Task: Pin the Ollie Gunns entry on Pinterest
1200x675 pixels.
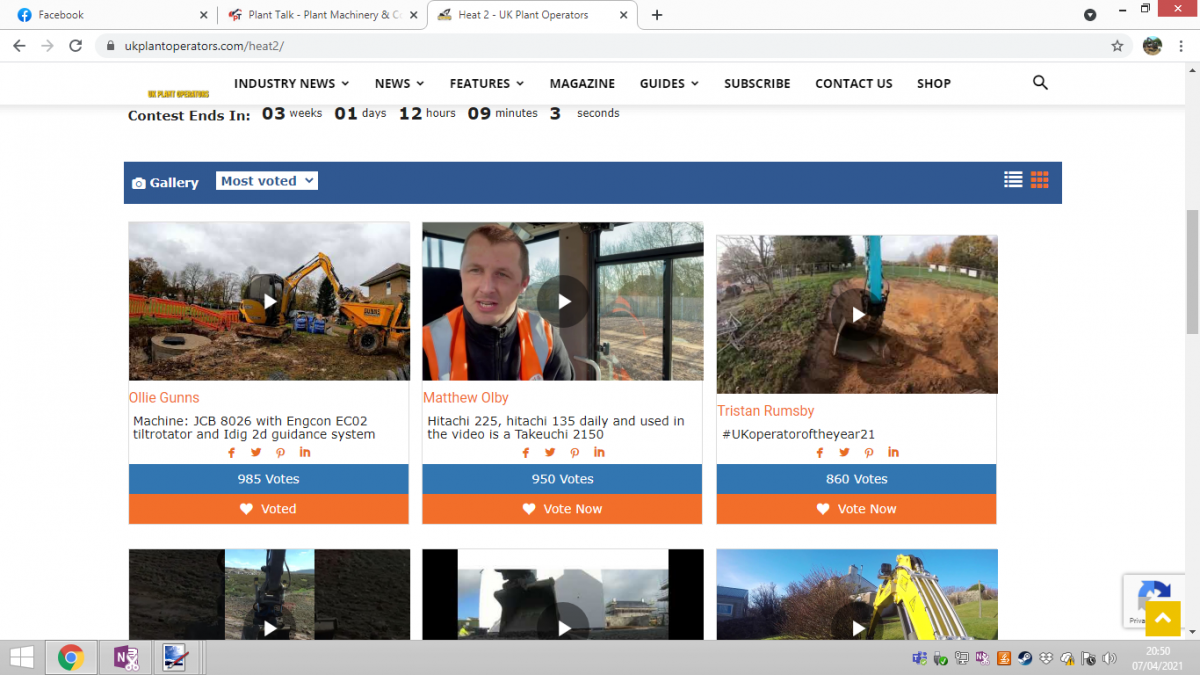Action: [281, 452]
